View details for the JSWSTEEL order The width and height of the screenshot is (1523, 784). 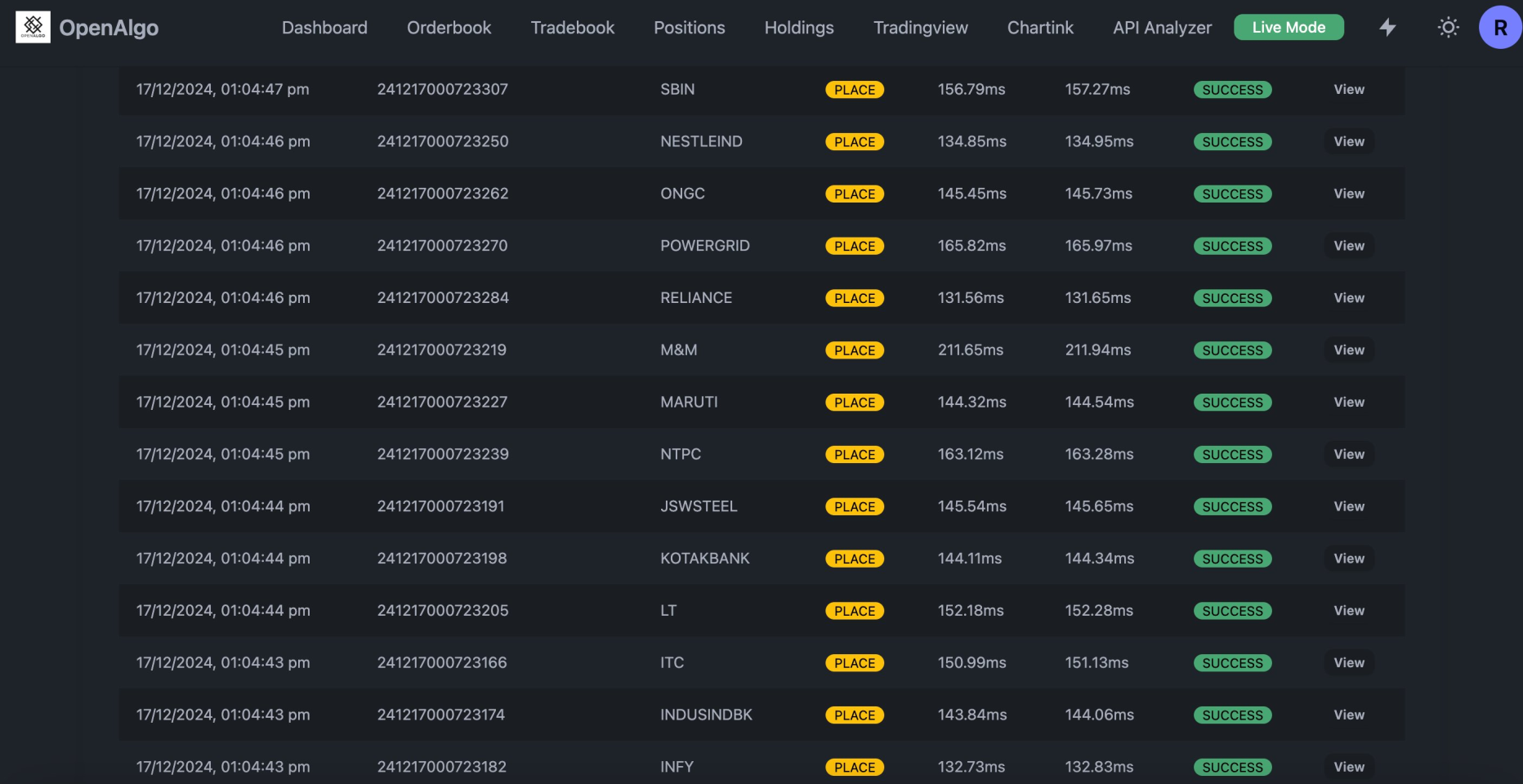pyautogui.click(x=1349, y=506)
